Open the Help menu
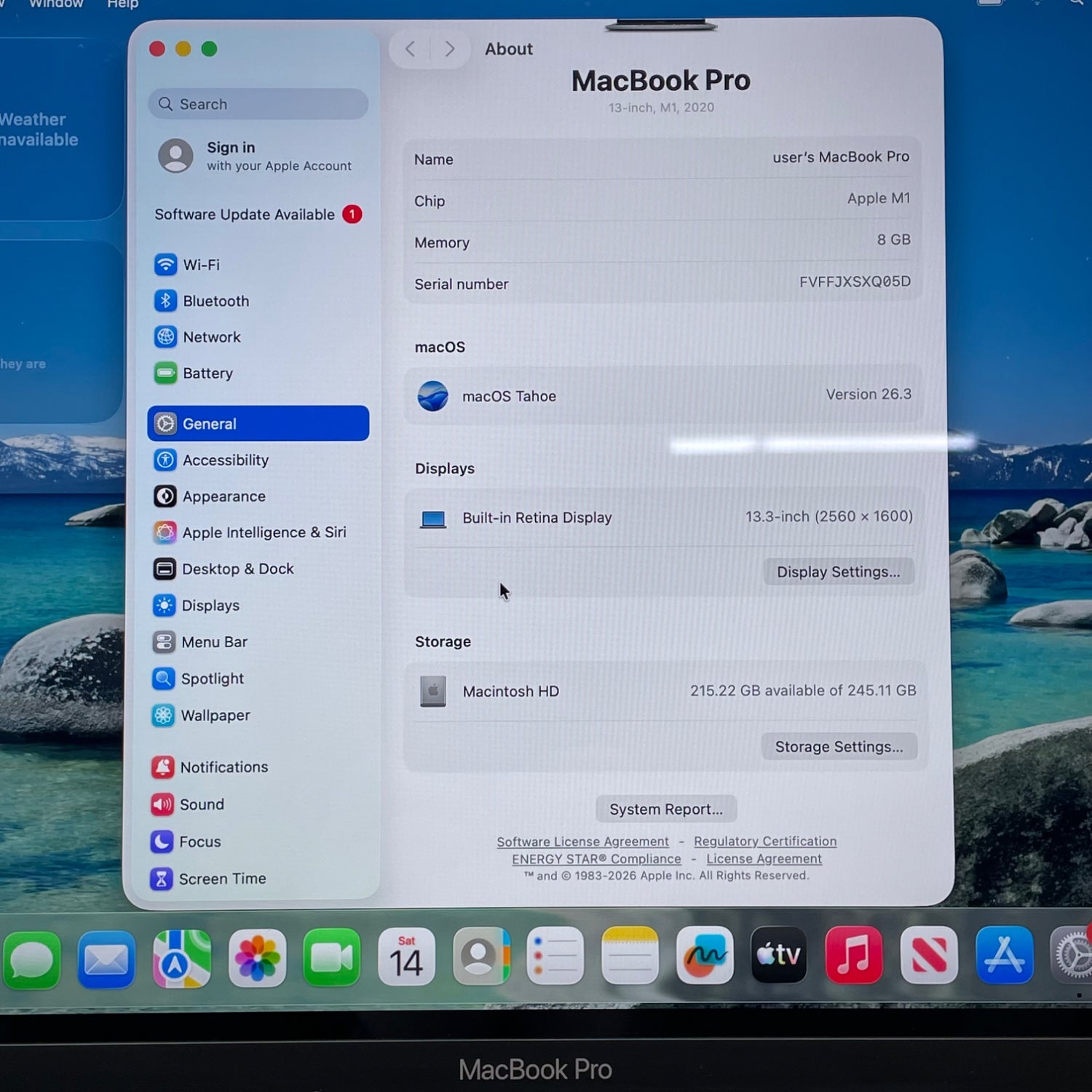This screenshot has width=1092, height=1092. pos(122,4)
